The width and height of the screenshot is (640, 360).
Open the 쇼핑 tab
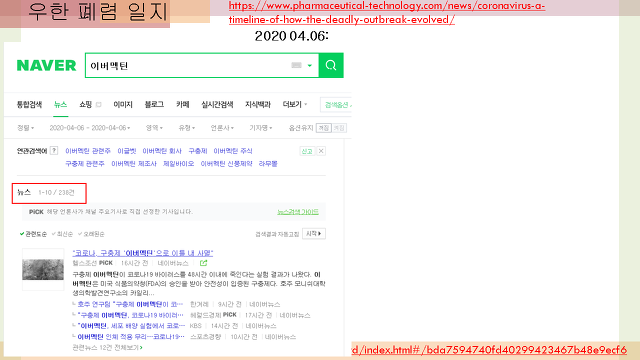pos(86,104)
